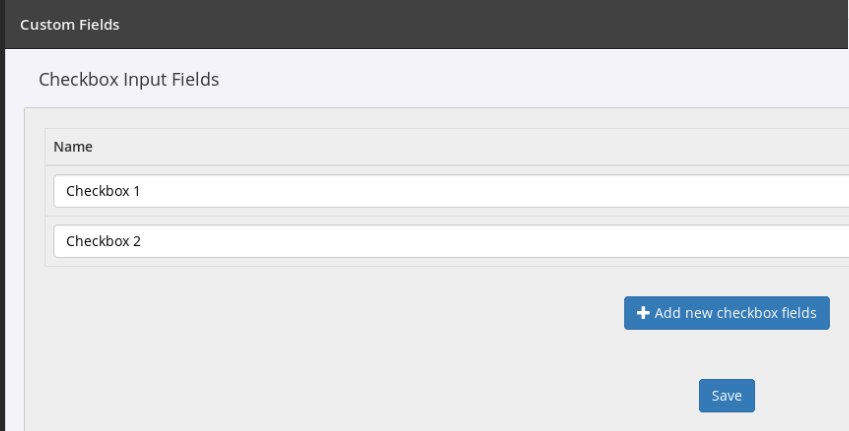This screenshot has height=431, width=849.
Task: Add another checkbox field row
Action: 727,313
